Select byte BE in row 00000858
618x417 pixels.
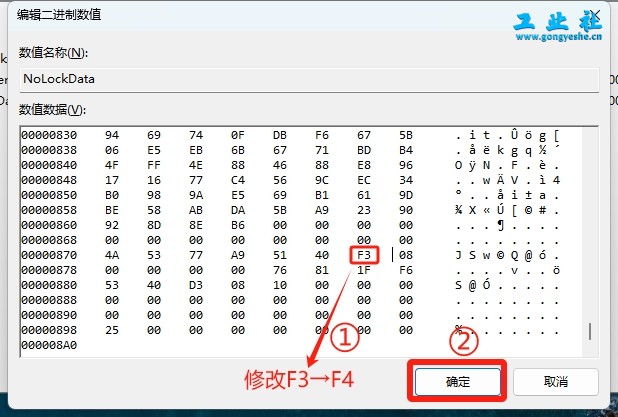pyautogui.click(x=112, y=210)
